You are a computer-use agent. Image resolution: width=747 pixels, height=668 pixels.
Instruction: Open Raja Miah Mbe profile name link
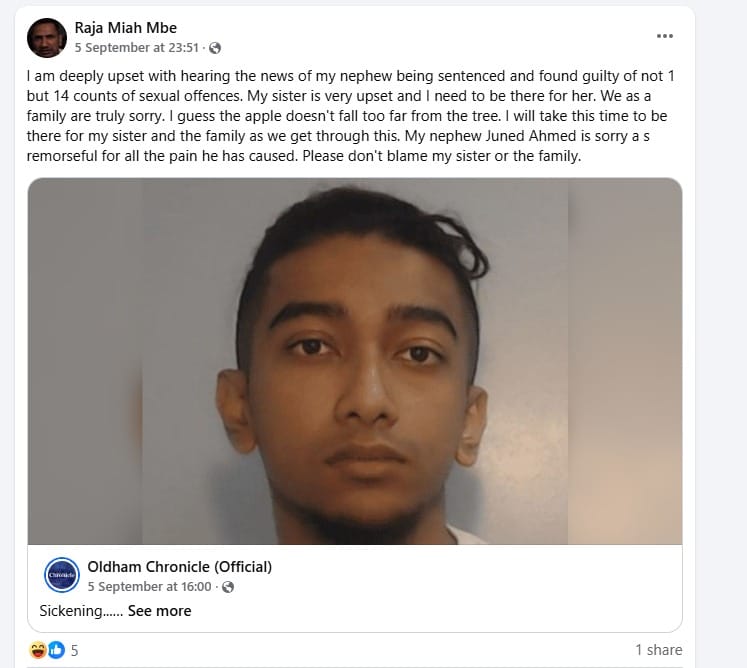pyautogui.click(x=126, y=28)
